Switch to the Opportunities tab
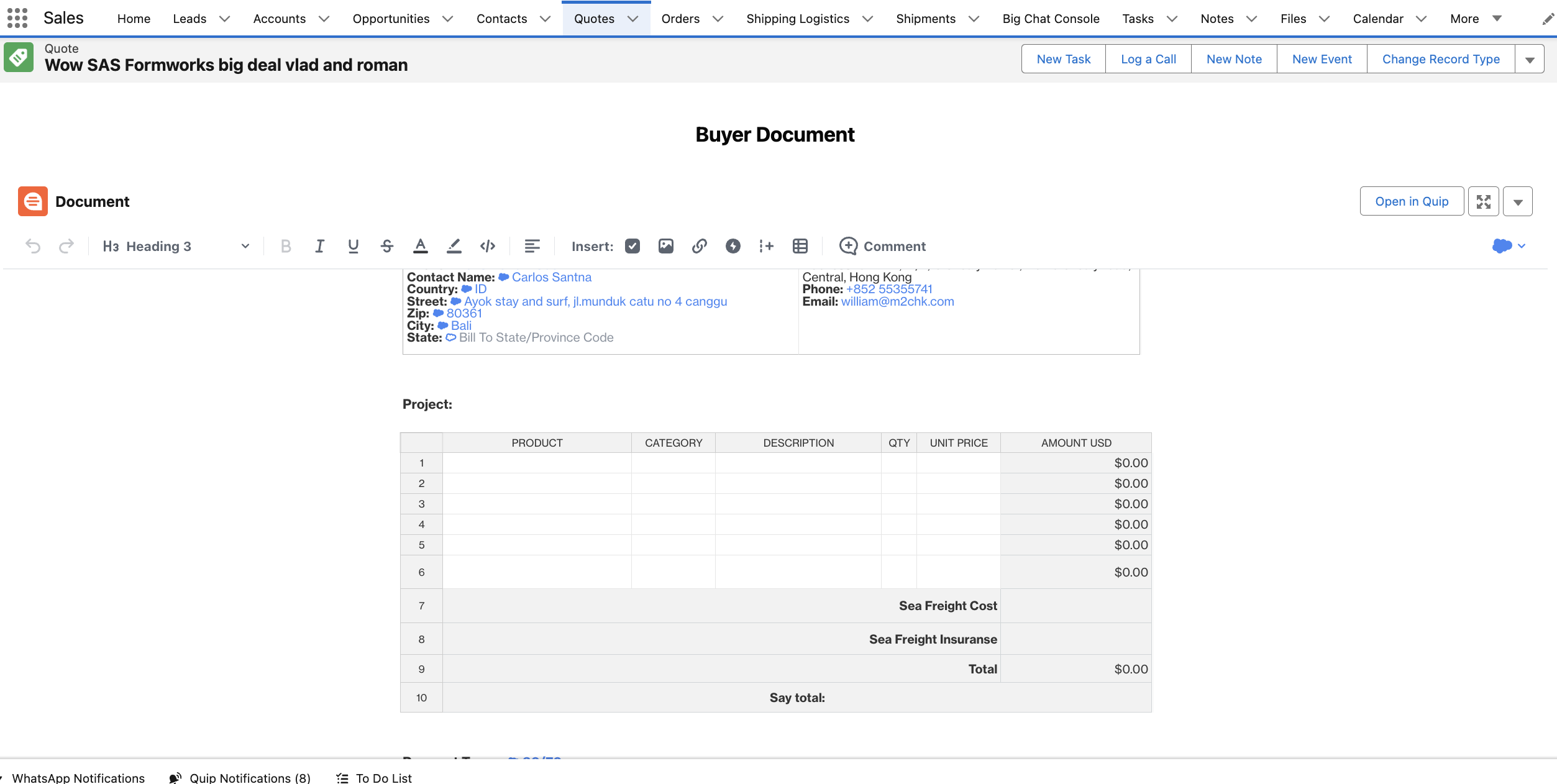This screenshot has width=1557, height=784. 391,19
